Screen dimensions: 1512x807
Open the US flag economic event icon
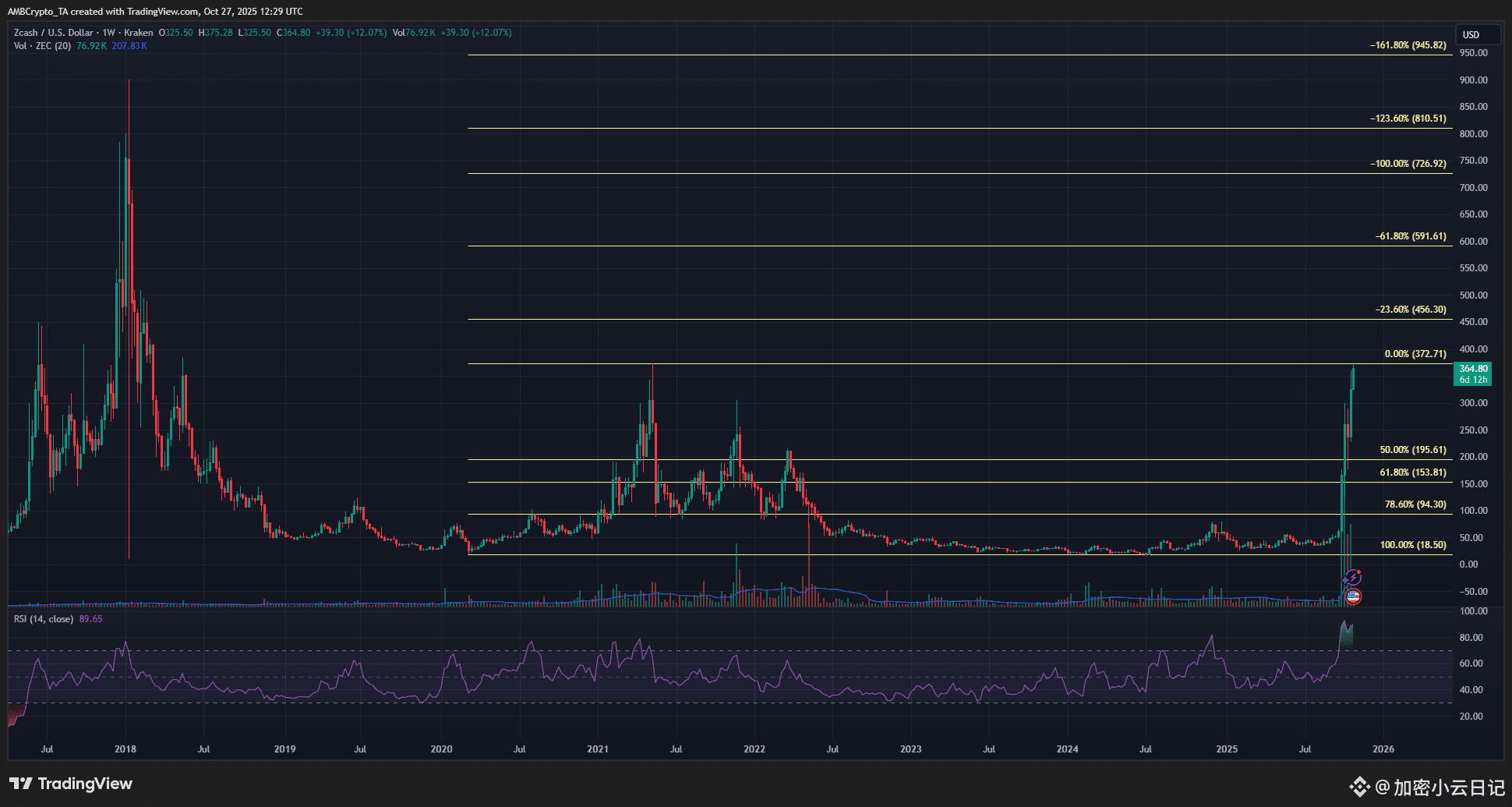point(1353,596)
